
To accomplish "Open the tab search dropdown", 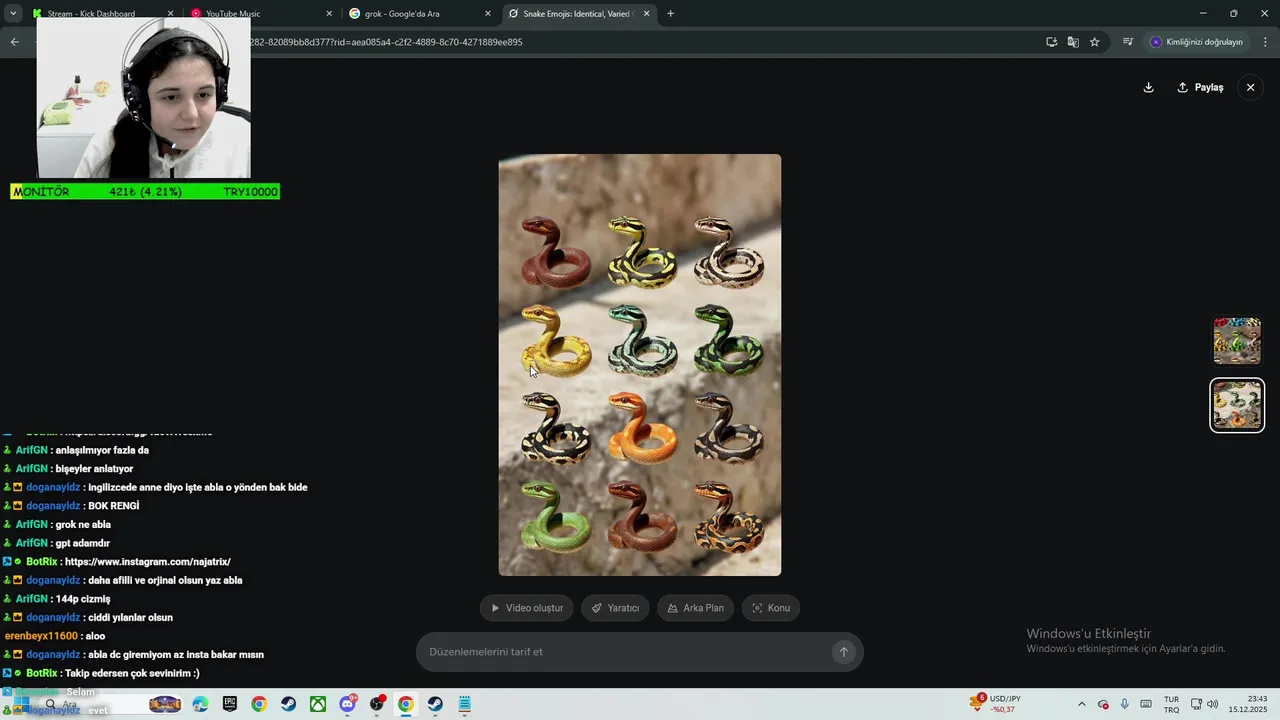I will click(x=13, y=14).
